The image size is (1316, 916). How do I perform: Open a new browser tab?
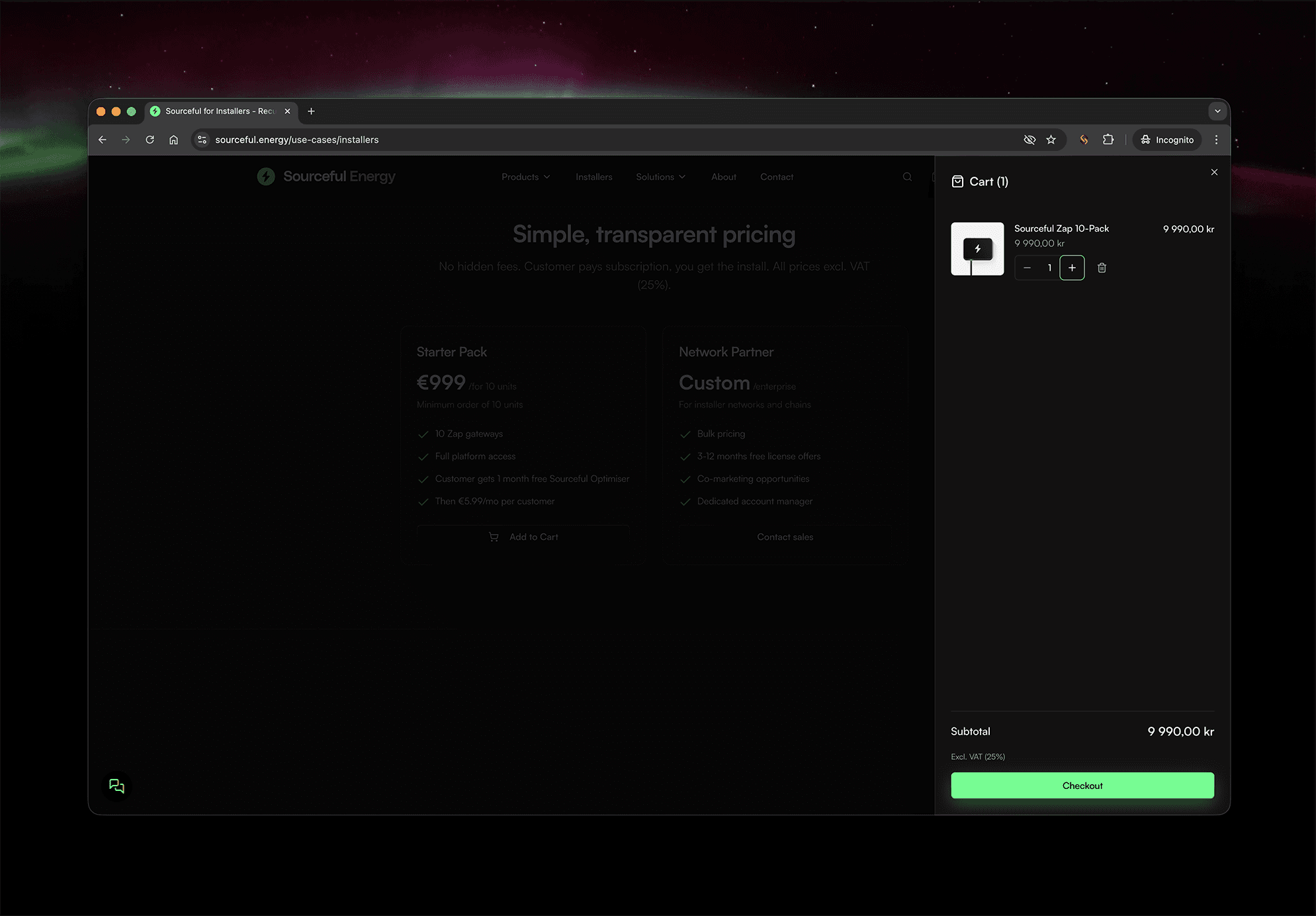pyautogui.click(x=311, y=111)
